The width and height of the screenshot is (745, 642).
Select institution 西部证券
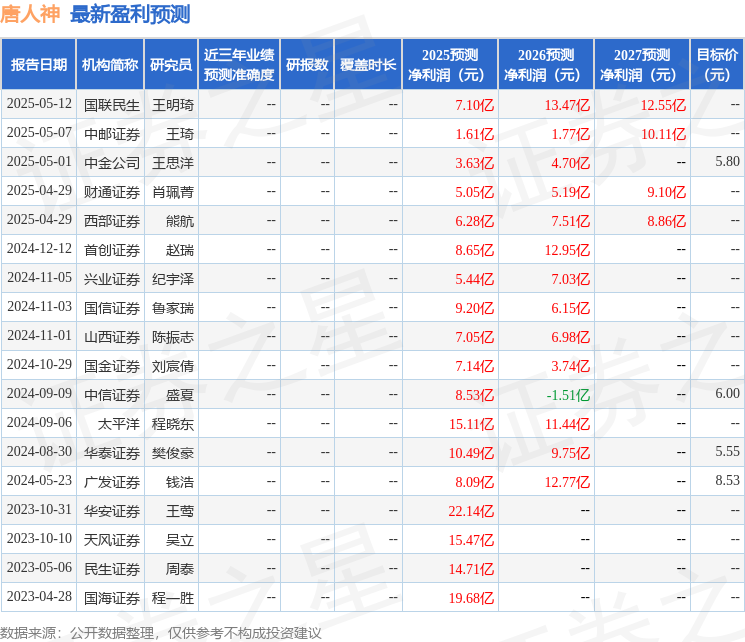[x=112, y=220]
